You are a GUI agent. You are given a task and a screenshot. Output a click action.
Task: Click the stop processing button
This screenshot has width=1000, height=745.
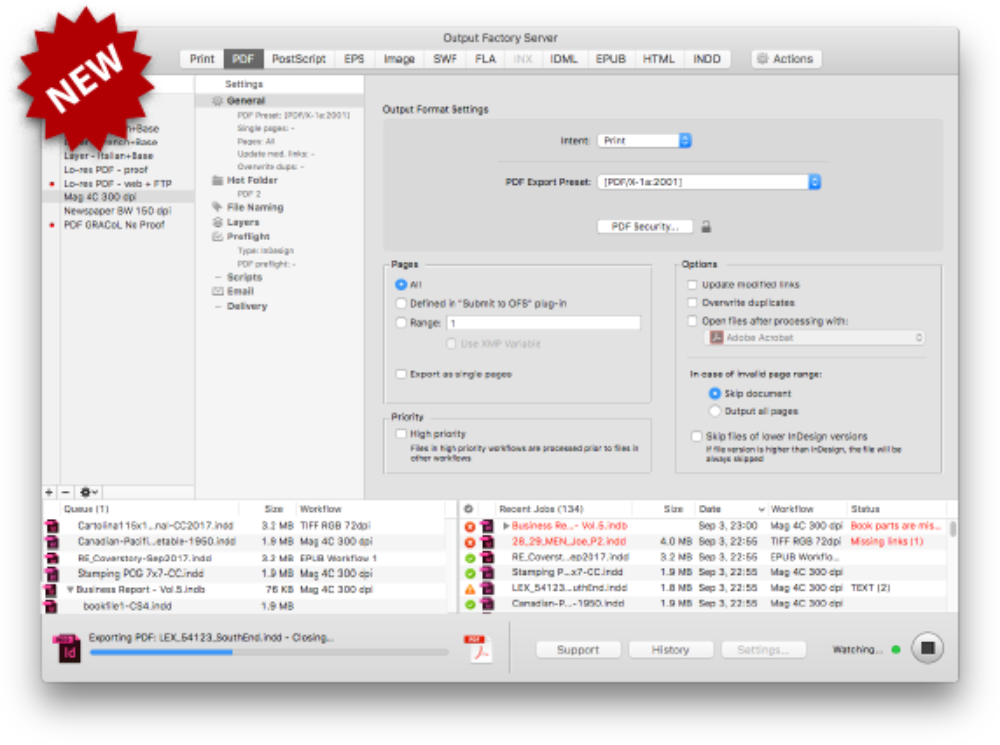(x=927, y=648)
